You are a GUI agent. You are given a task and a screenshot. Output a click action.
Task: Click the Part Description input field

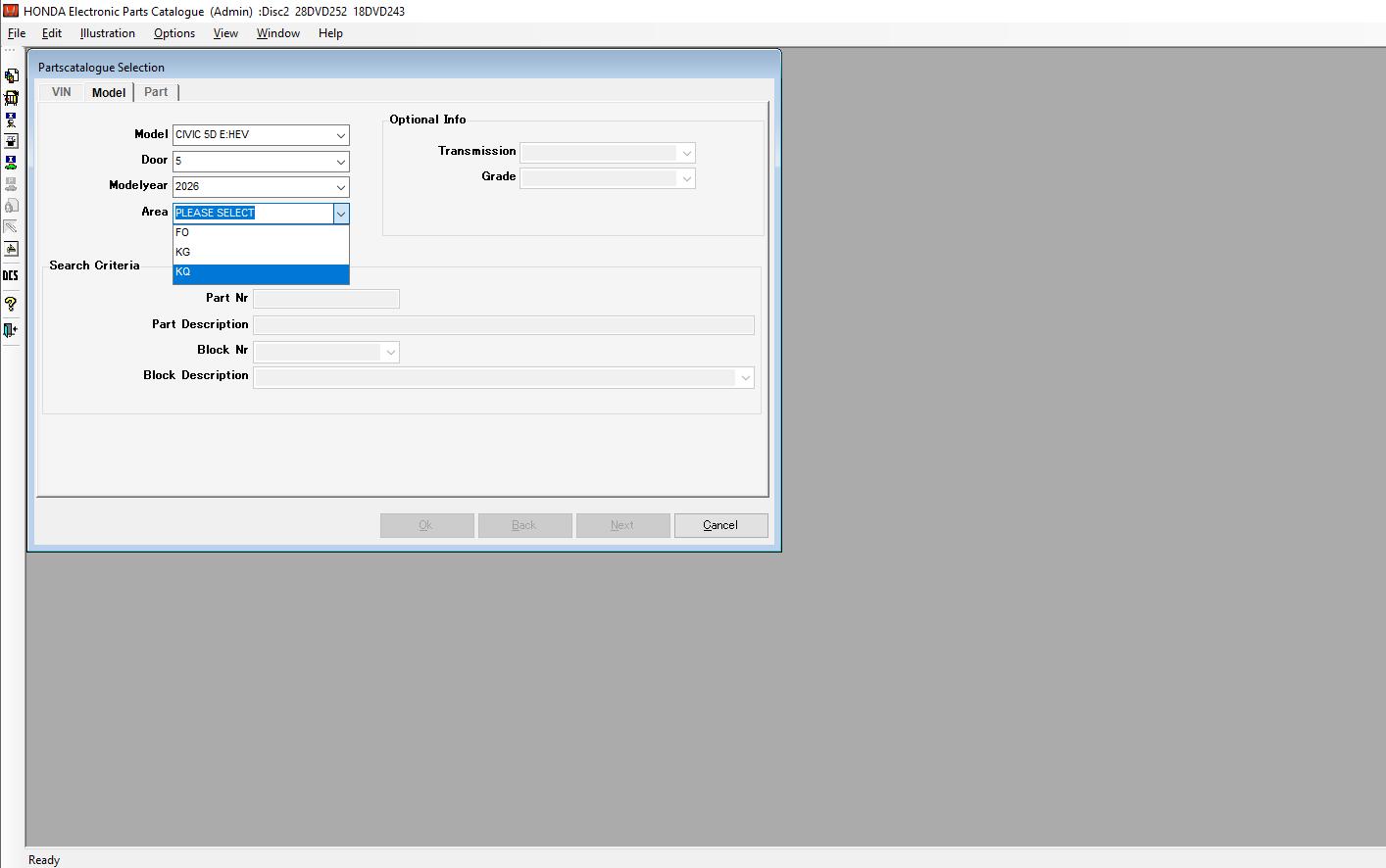[503, 325]
